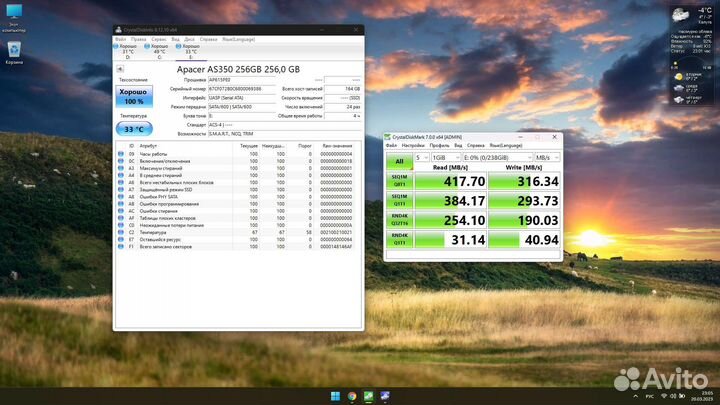Select the Таблицы плохих кластеров attribute row
The image size is (720, 405).
coord(236,218)
